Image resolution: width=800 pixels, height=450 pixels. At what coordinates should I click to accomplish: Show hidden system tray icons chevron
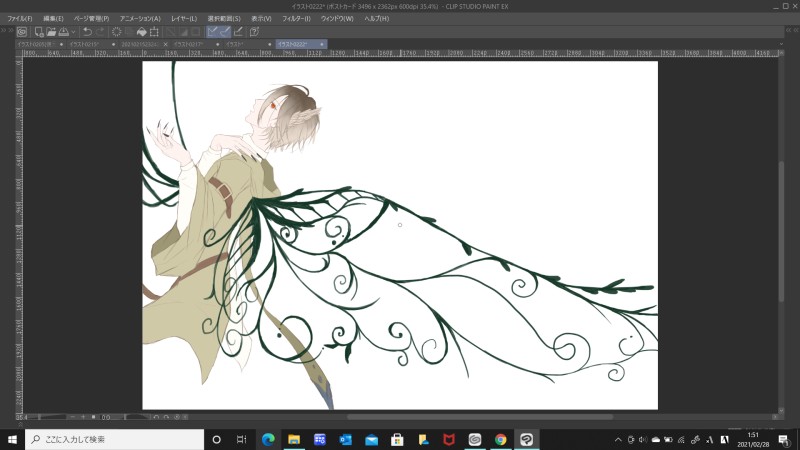pos(619,439)
